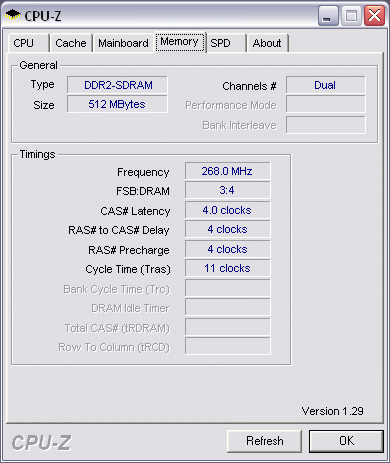Screen dimensions: 390x463
Task: Confirm with the OK button
Action: point(346,441)
